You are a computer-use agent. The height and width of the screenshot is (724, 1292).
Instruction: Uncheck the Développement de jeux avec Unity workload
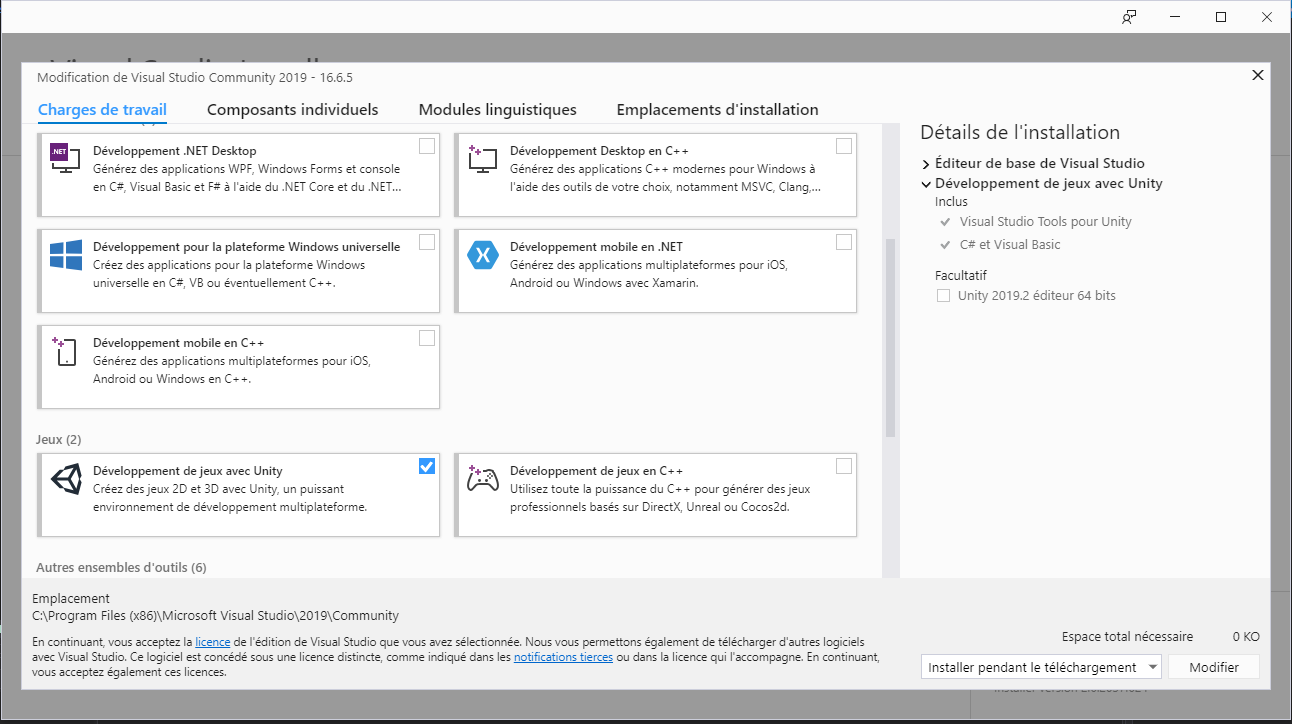427,466
